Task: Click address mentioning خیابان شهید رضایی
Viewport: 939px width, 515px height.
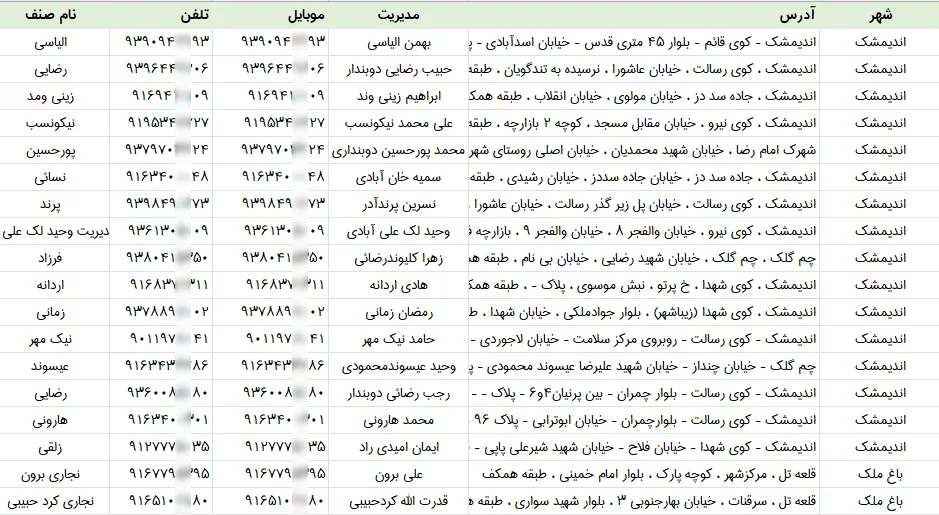Action: 644,258
